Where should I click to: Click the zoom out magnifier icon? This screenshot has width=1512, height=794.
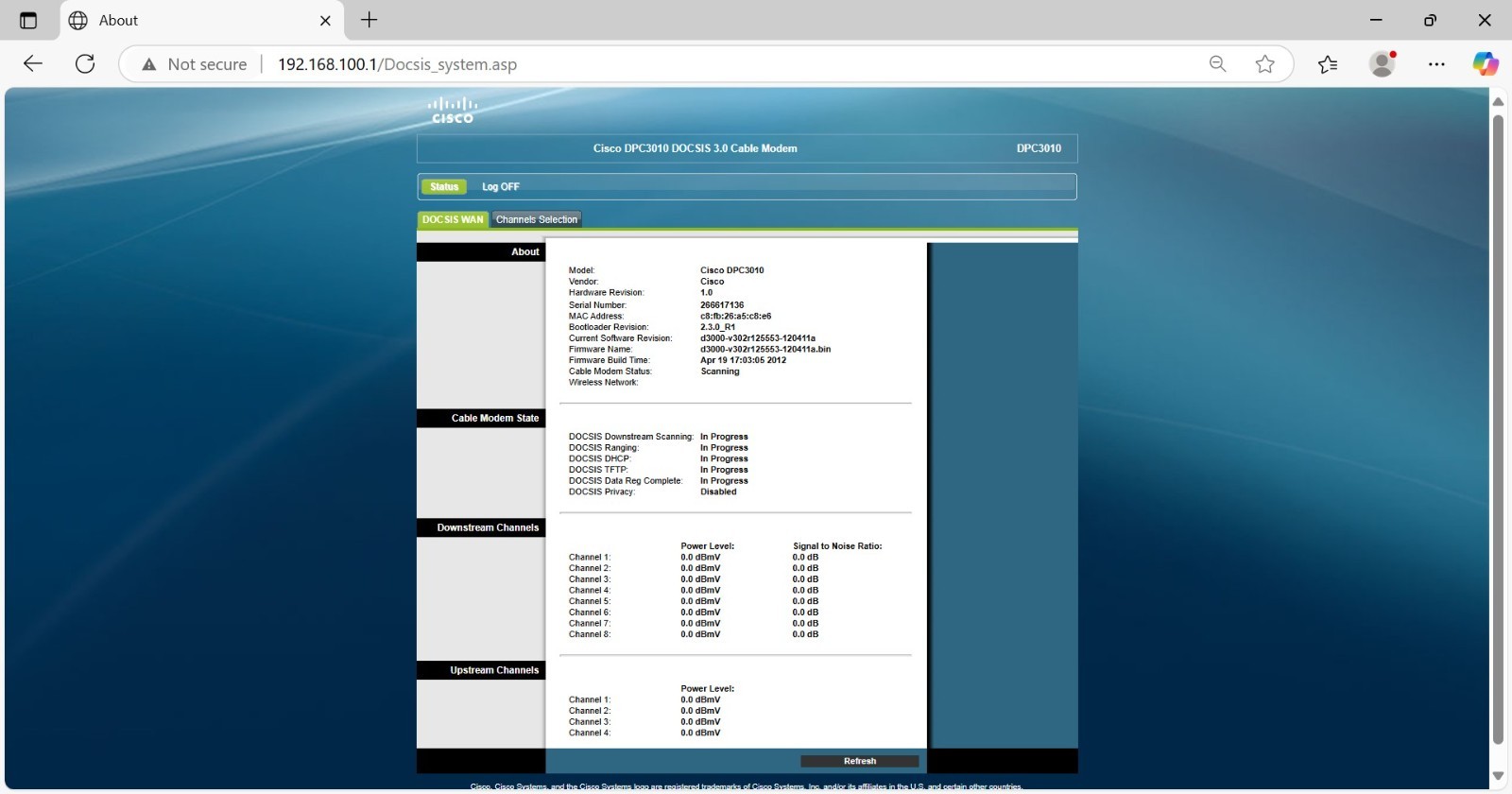click(1218, 64)
